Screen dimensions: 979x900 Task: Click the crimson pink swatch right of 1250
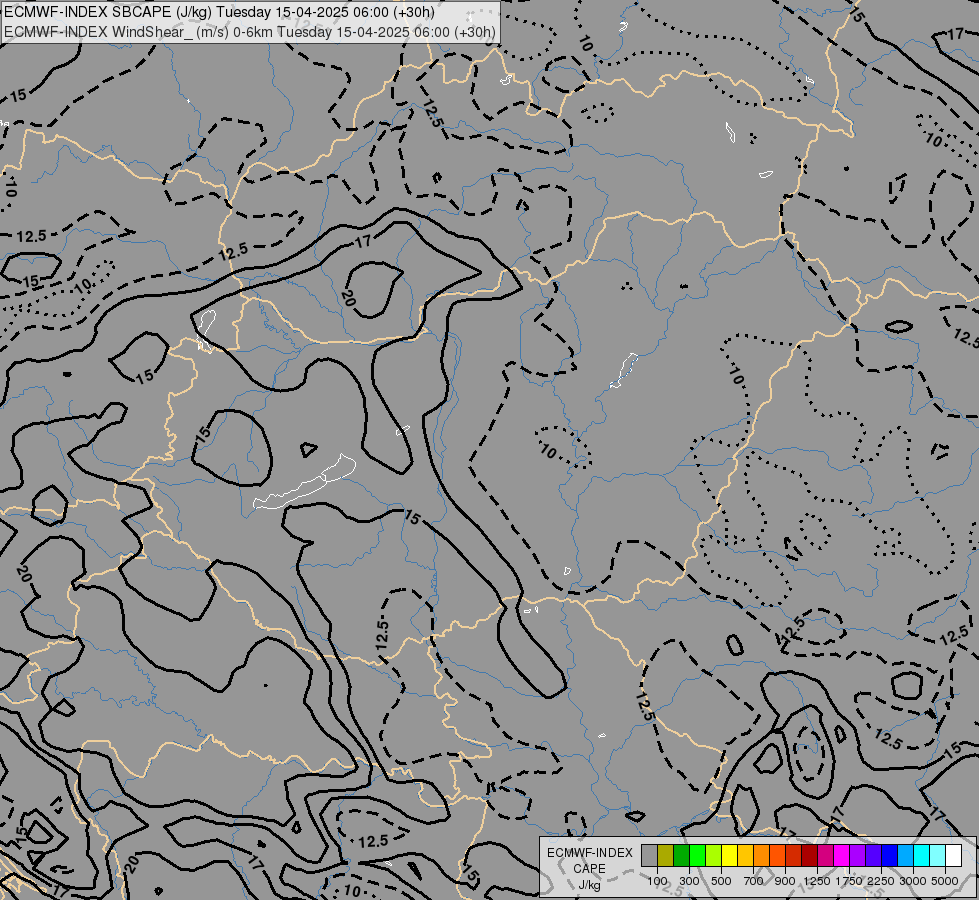(825, 855)
